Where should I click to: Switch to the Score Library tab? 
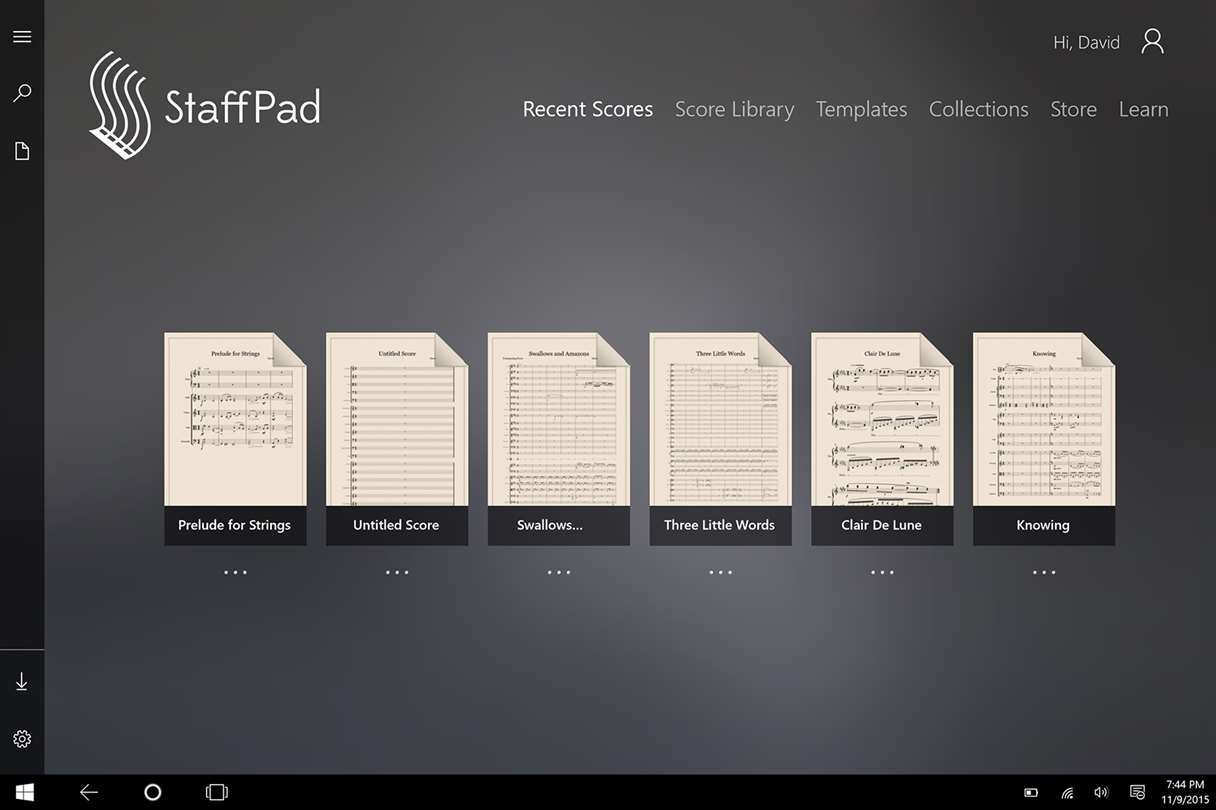[734, 109]
